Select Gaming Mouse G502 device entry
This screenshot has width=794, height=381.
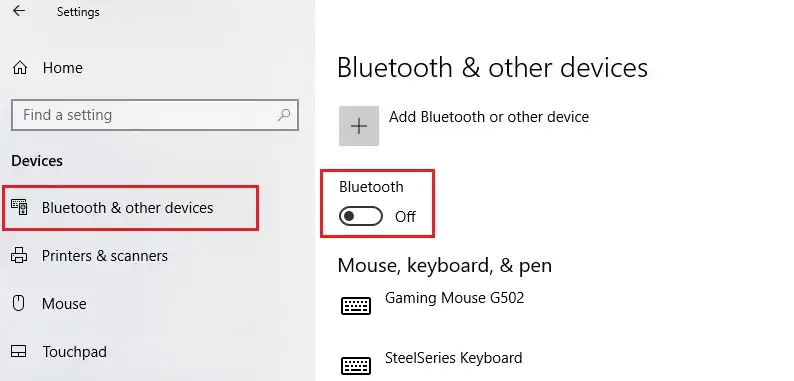click(x=454, y=297)
